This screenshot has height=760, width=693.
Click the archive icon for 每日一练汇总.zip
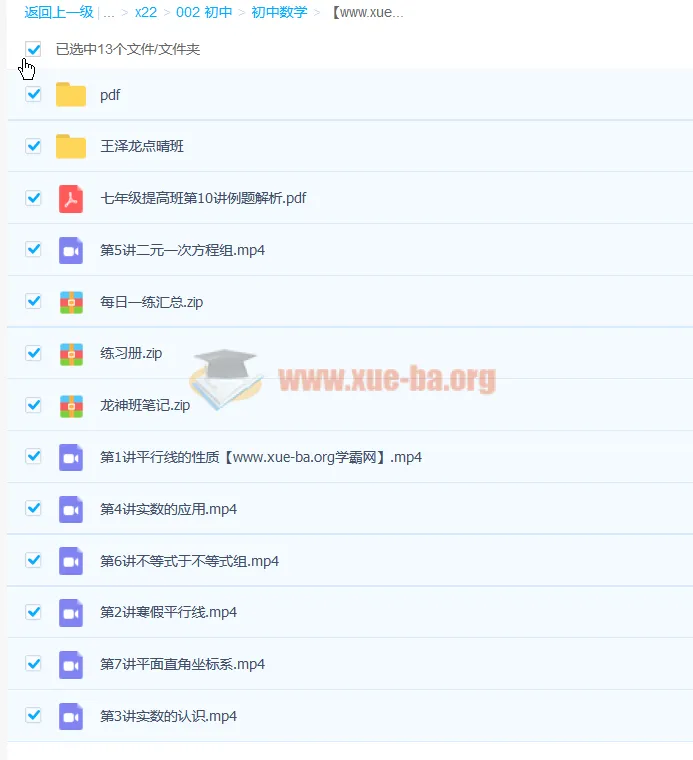(71, 302)
